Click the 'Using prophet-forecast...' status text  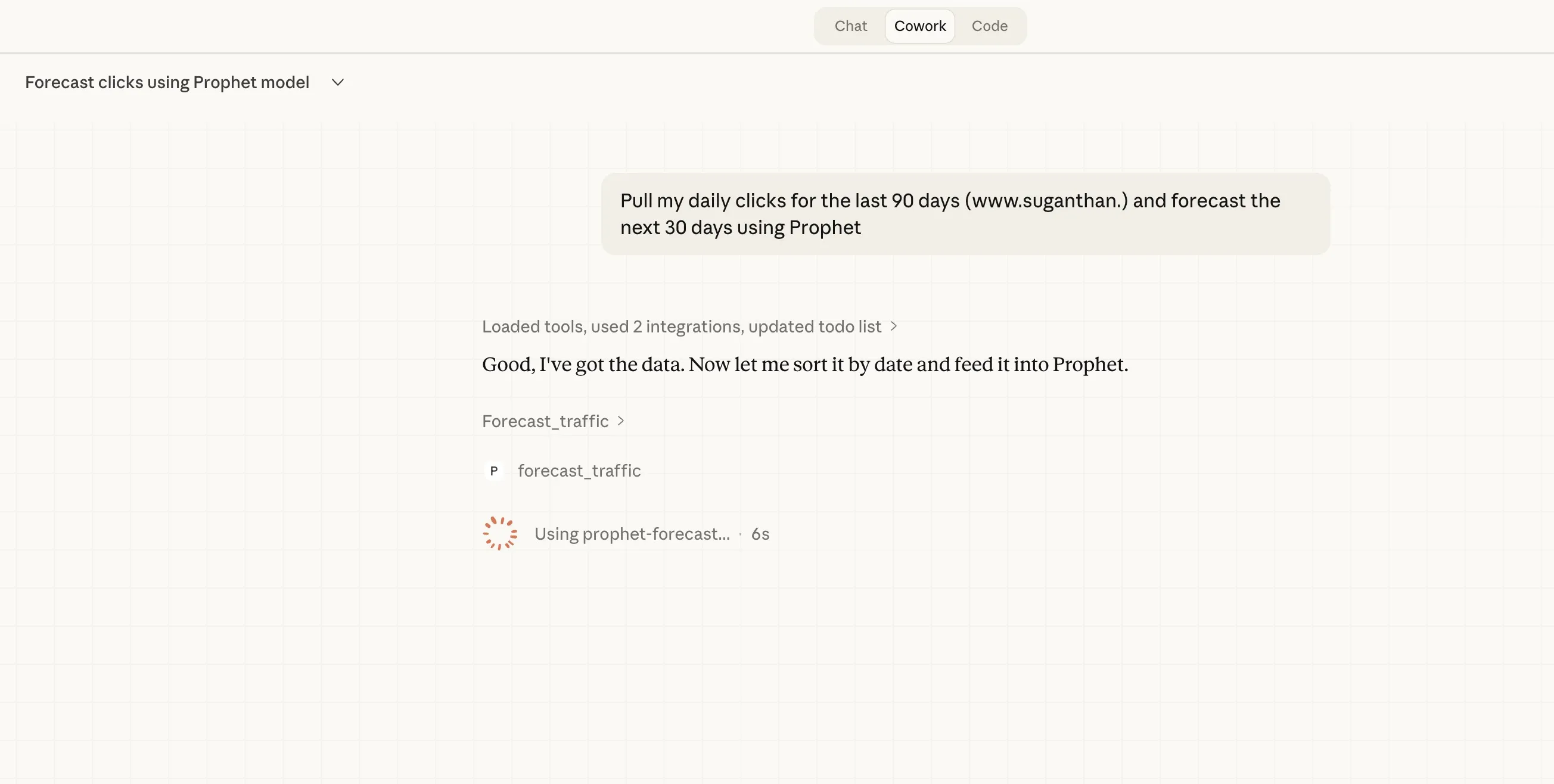(632, 534)
